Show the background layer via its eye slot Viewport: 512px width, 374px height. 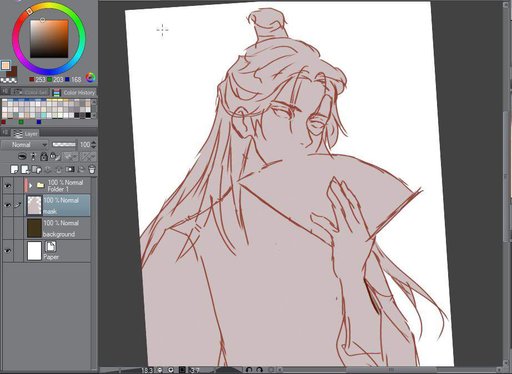[8, 228]
